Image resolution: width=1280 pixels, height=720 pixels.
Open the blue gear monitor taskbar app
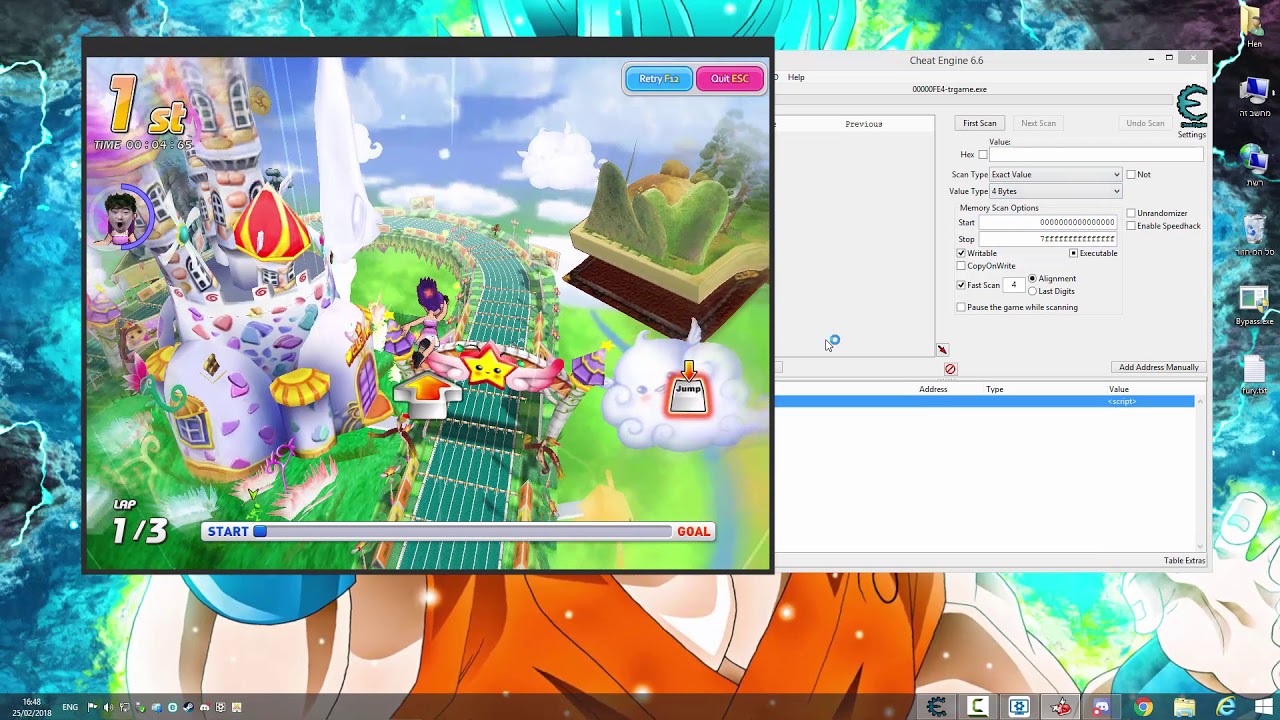[x=1019, y=707]
